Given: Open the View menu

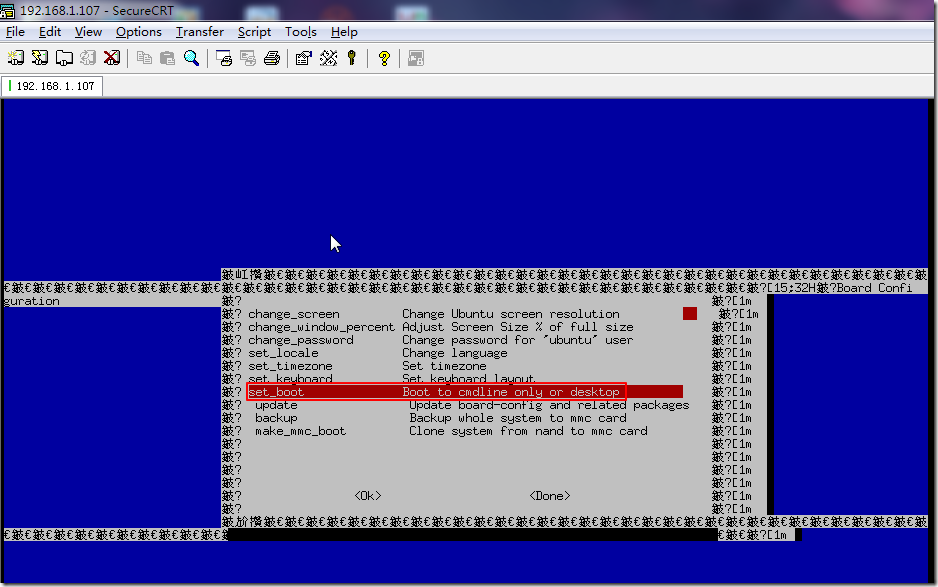Looking at the screenshot, I should pyautogui.click(x=89, y=32).
